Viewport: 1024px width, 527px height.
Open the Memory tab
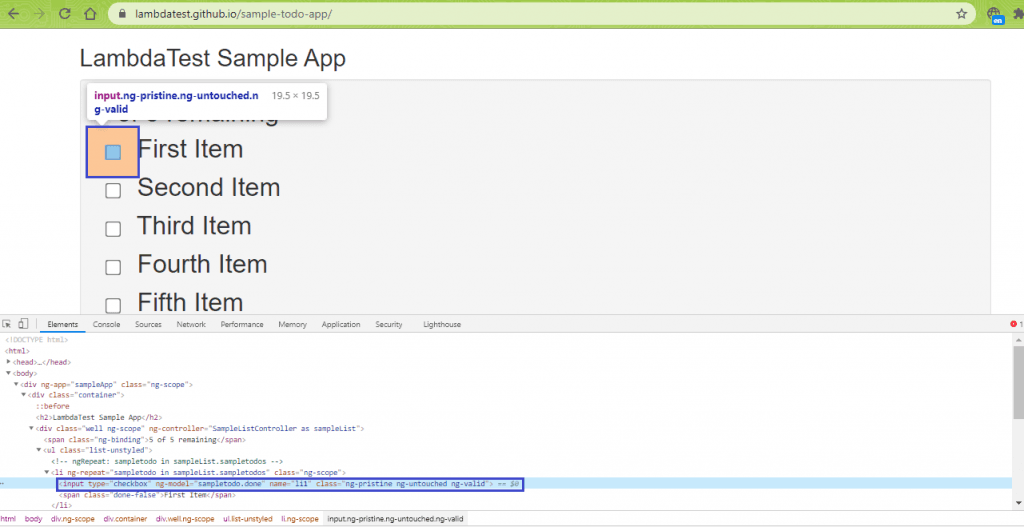[292, 324]
